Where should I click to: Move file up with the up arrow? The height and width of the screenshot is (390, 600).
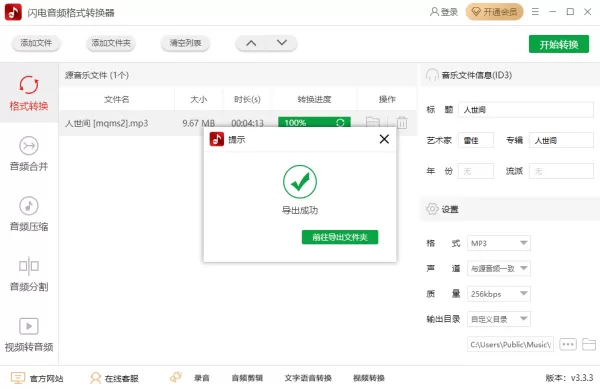pos(251,43)
